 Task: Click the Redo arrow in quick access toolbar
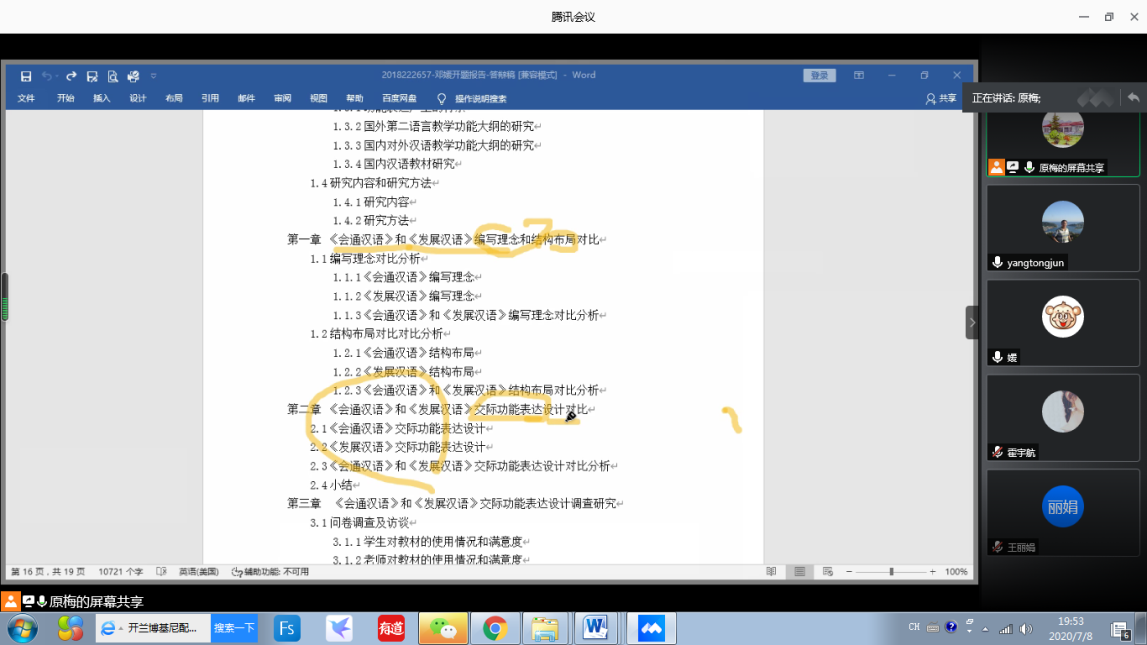(x=71, y=76)
